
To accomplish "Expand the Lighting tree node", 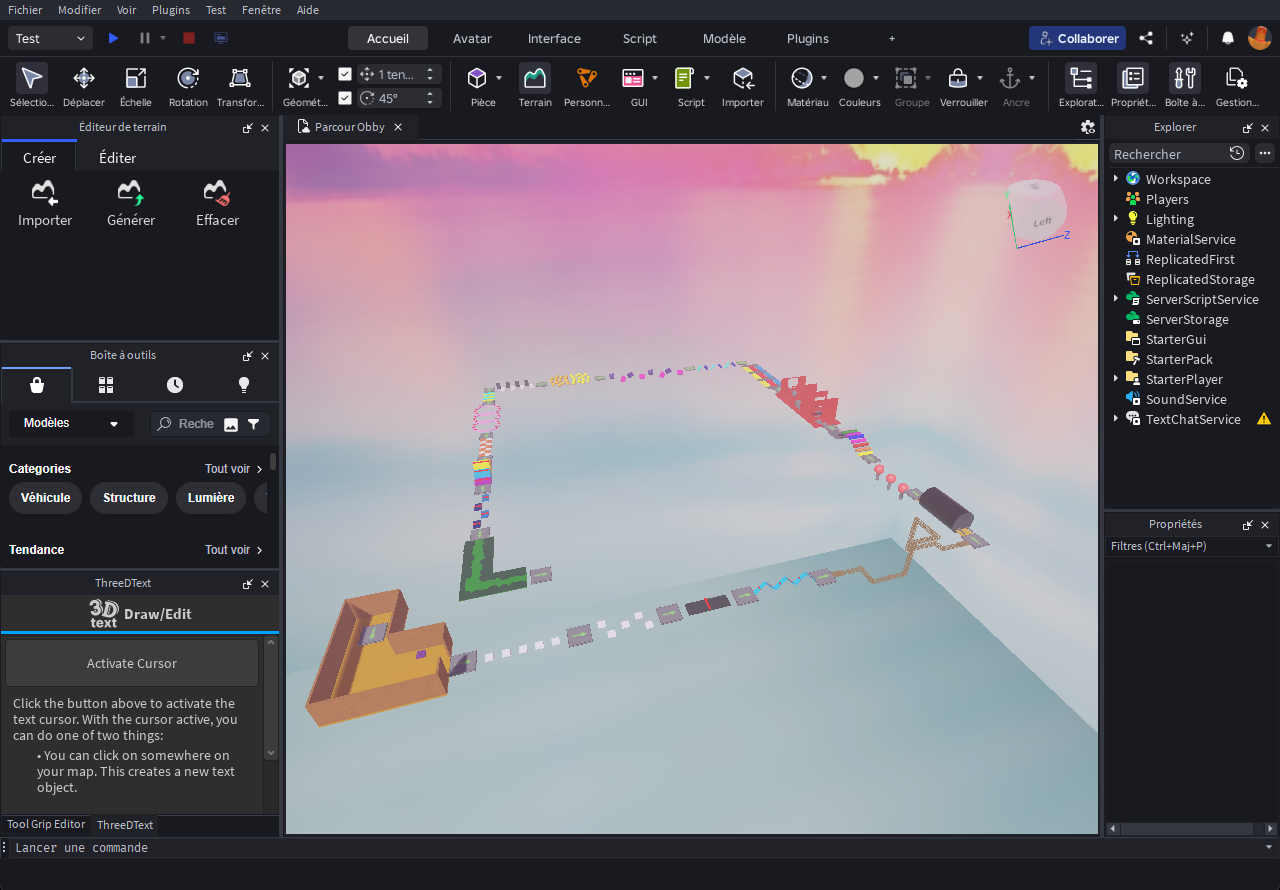I will tap(1116, 219).
